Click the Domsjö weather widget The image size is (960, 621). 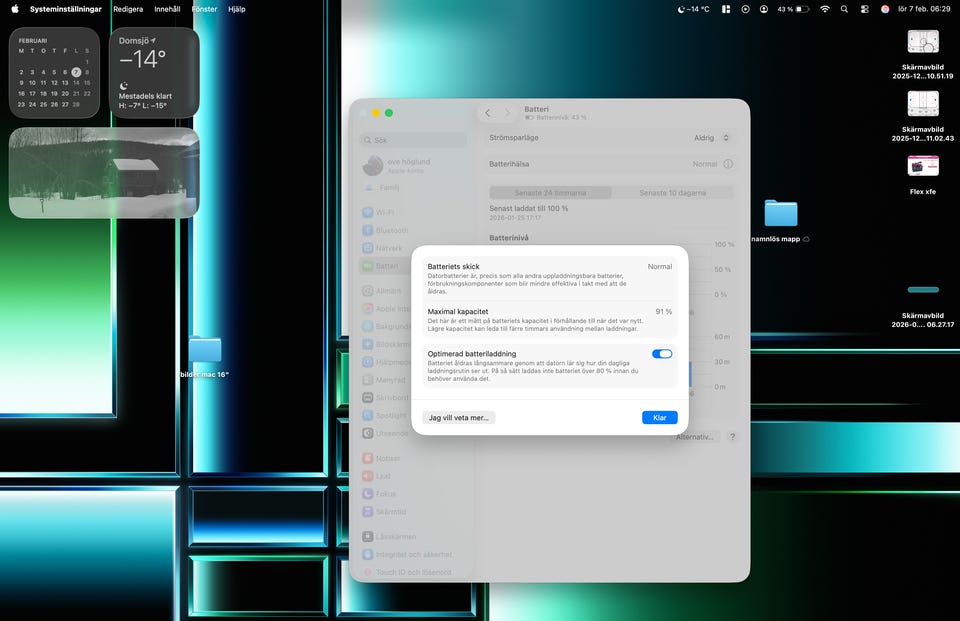click(x=154, y=73)
